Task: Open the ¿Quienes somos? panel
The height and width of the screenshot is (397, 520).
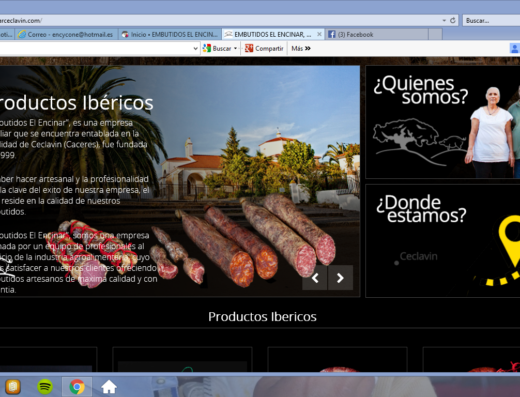Action: (x=443, y=122)
